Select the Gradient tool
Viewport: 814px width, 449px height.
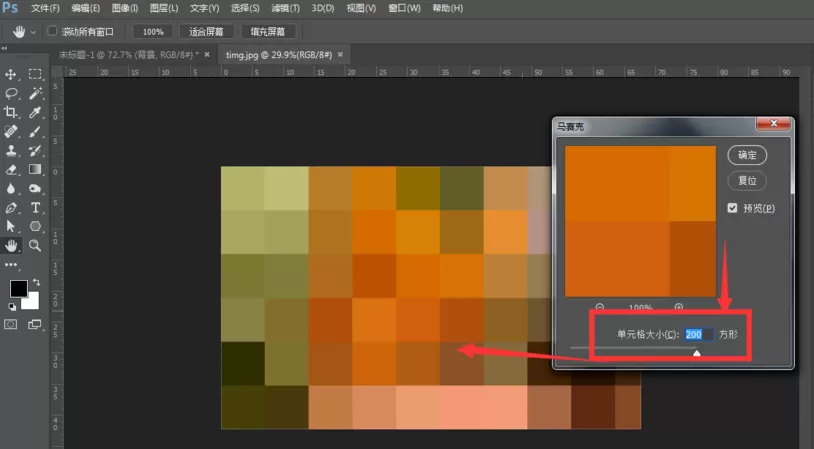[35, 169]
